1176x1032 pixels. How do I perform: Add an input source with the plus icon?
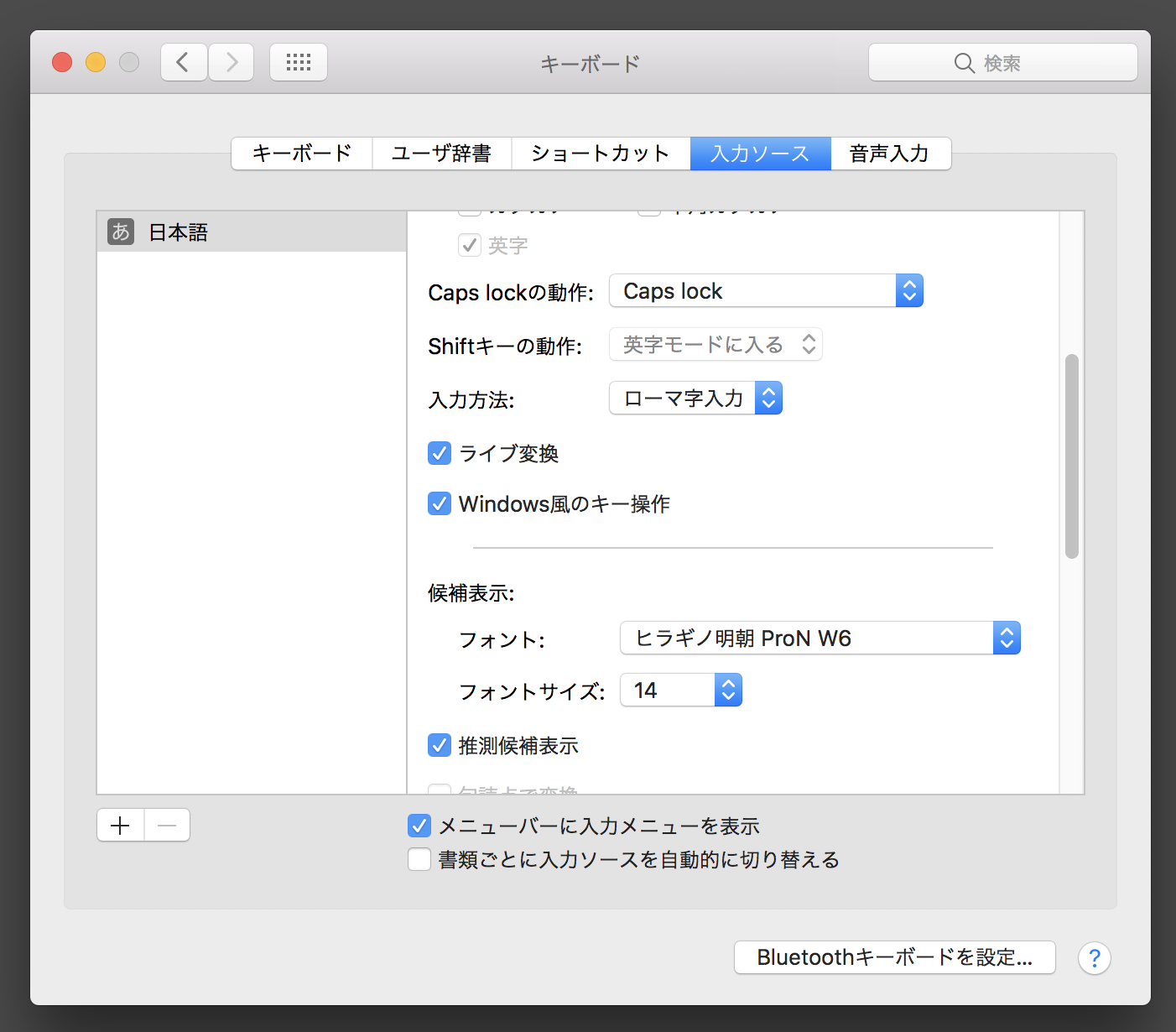tap(119, 825)
